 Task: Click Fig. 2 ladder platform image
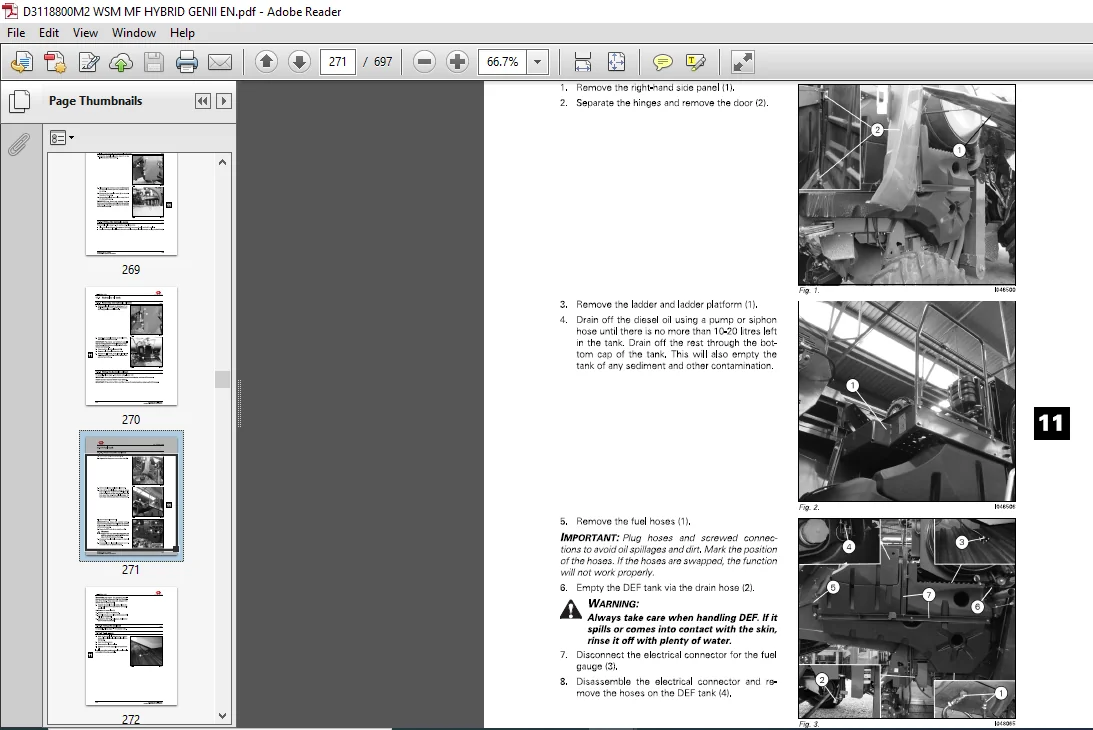(906, 401)
